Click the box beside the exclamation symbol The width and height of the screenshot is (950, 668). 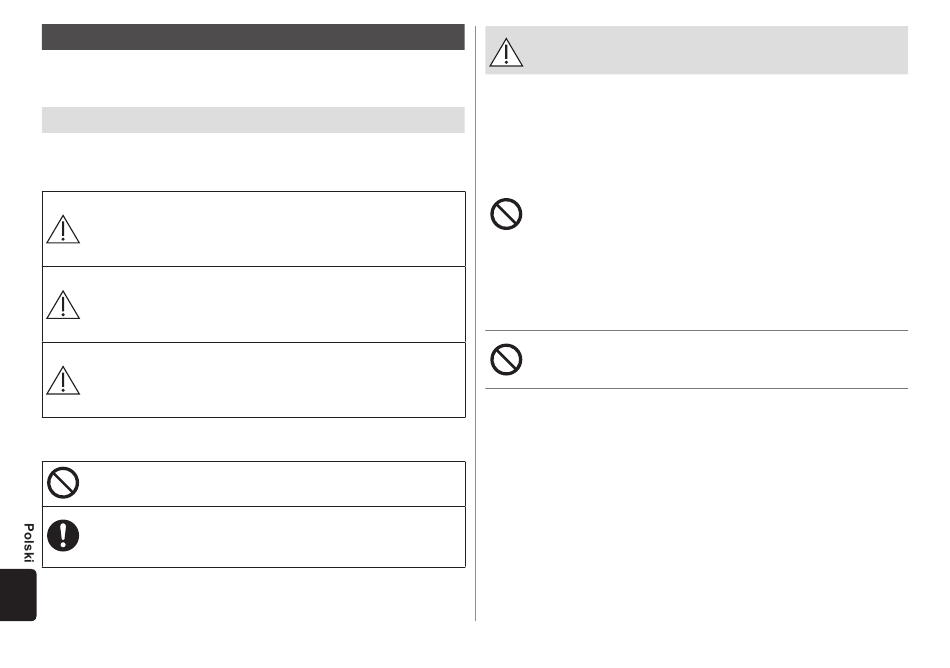coord(270,536)
